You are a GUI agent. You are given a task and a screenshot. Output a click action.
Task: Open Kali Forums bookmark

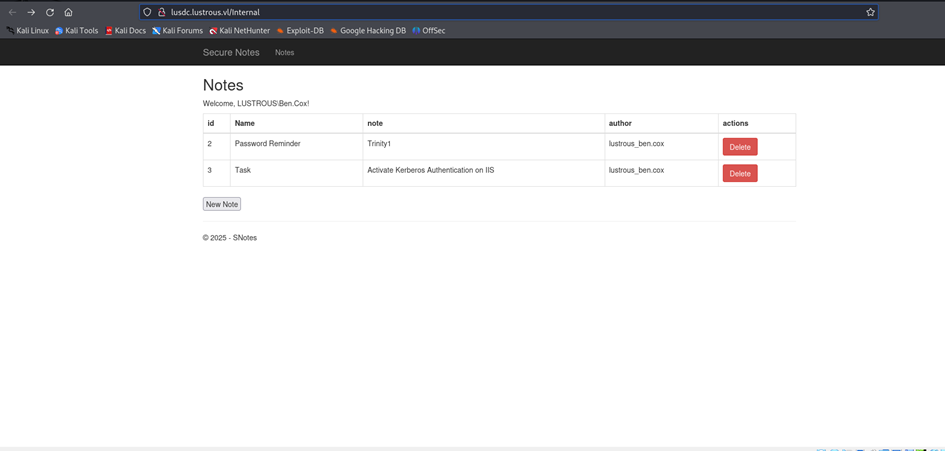(x=178, y=31)
